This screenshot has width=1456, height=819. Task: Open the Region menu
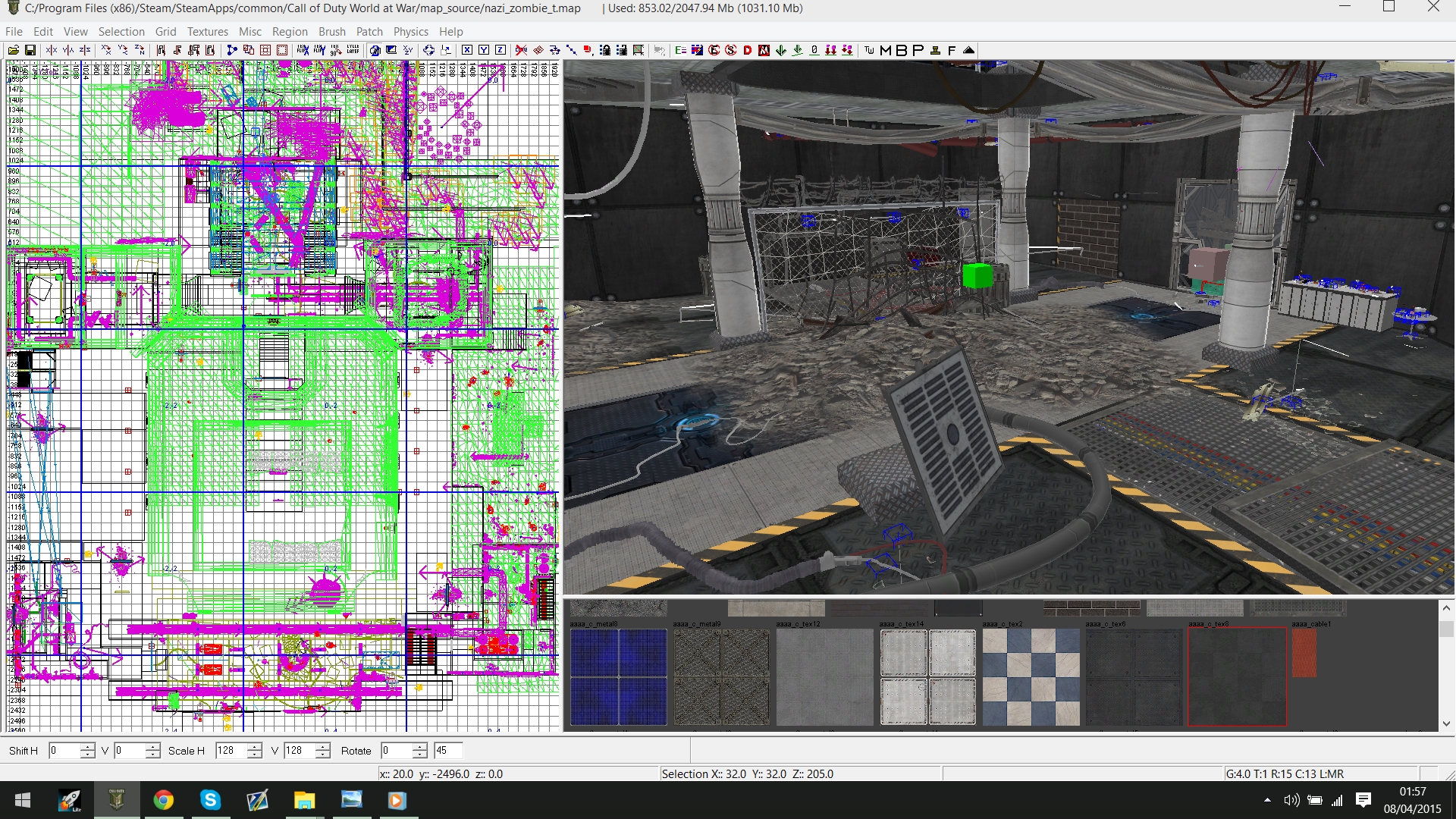click(x=290, y=31)
